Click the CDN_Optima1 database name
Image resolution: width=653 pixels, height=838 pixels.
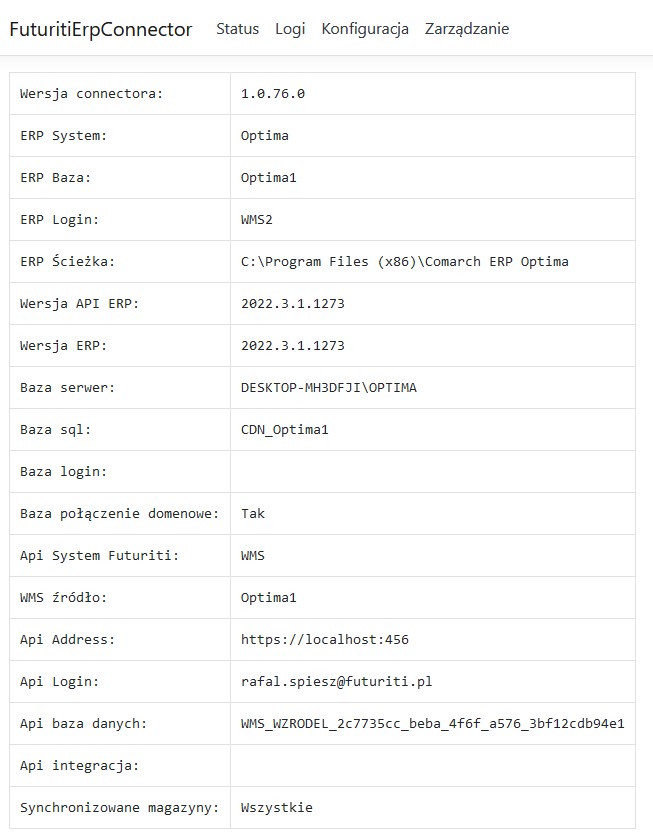[284, 430]
